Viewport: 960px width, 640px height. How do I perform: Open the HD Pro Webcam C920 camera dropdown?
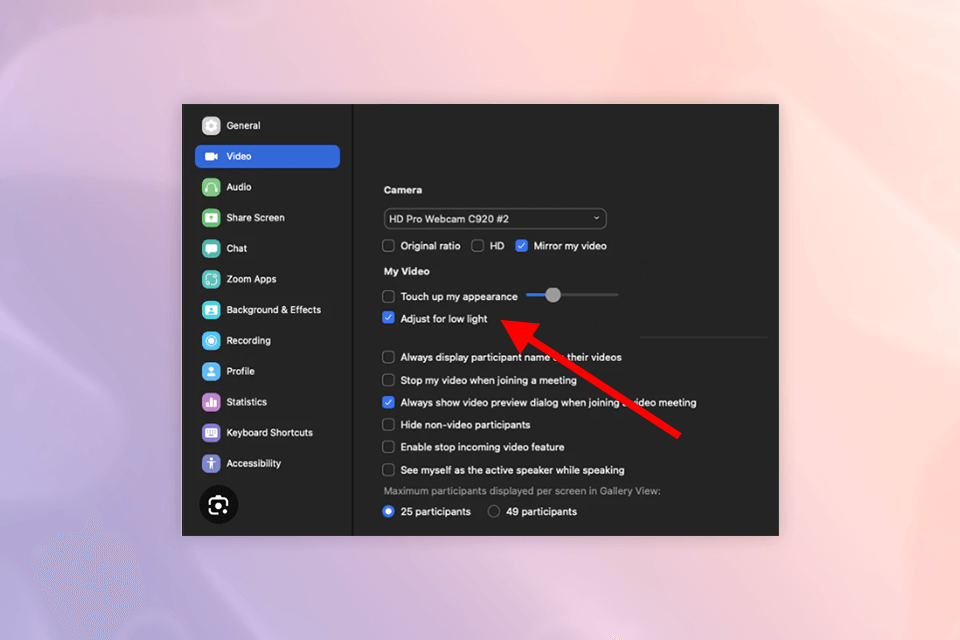[x=495, y=219]
